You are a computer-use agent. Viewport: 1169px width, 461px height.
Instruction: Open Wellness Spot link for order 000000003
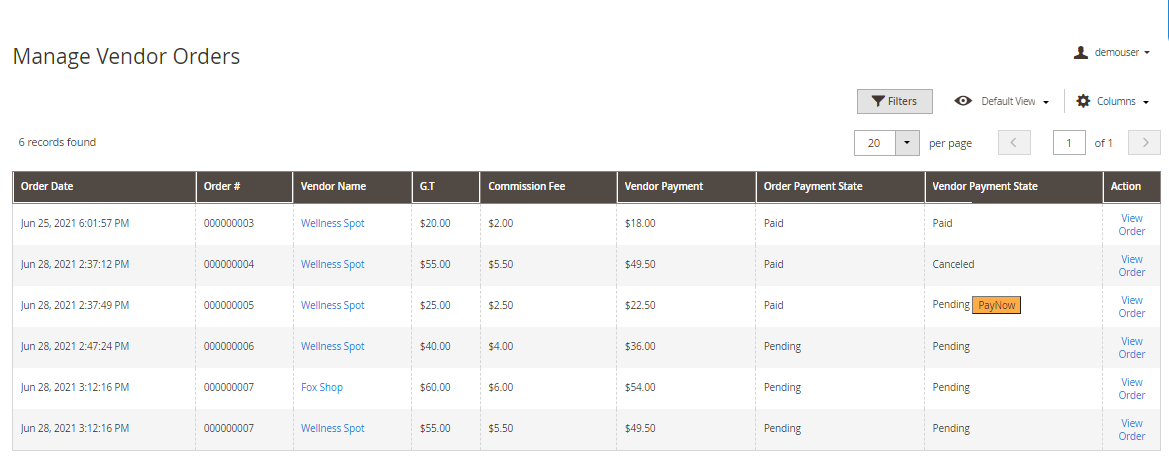pyautogui.click(x=332, y=223)
